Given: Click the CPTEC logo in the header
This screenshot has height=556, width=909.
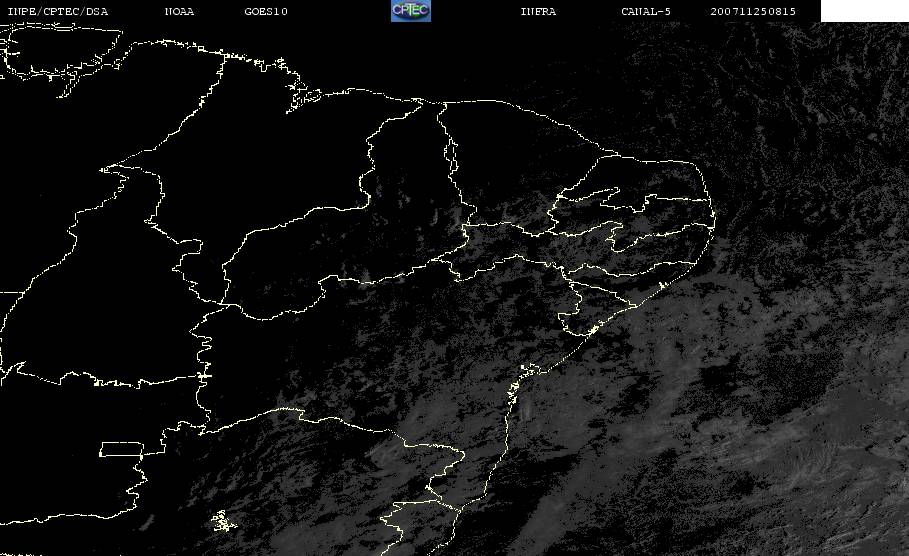Looking at the screenshot, I should pyautogui.click(x=410, y=11).
